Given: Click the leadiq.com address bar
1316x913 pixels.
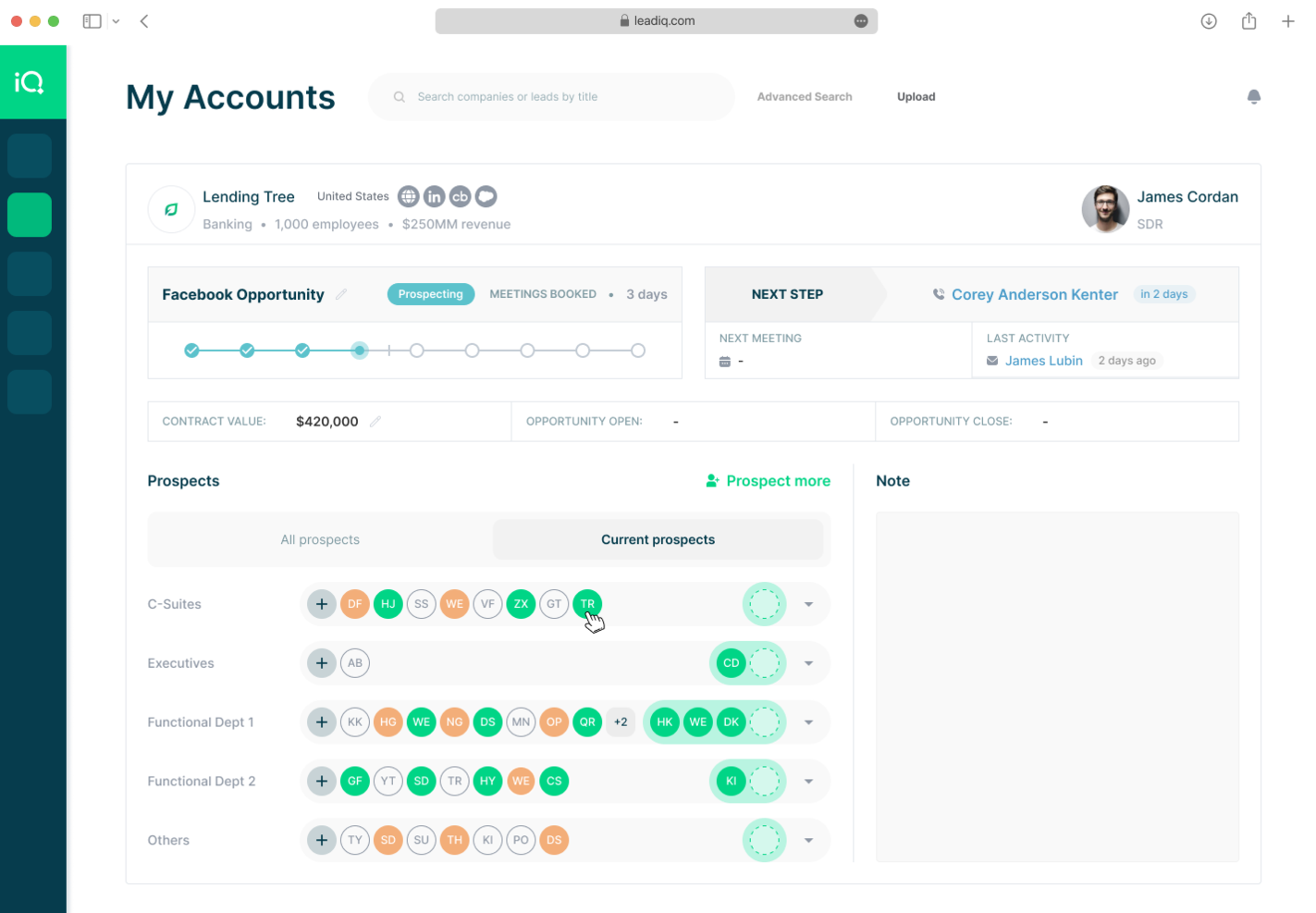Looking at the screenshot, I should (657, 20).
